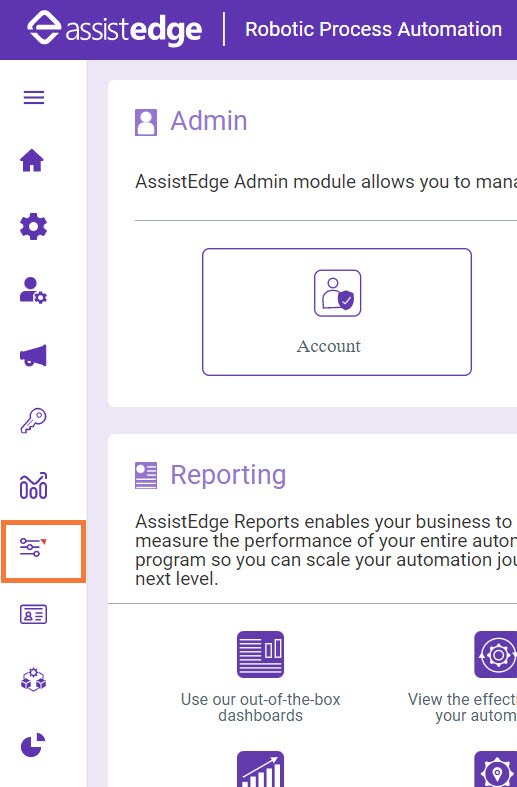Open the key credentials icon in sidebar
Viewport: 517px width, 787px height.
click(33, 420)
